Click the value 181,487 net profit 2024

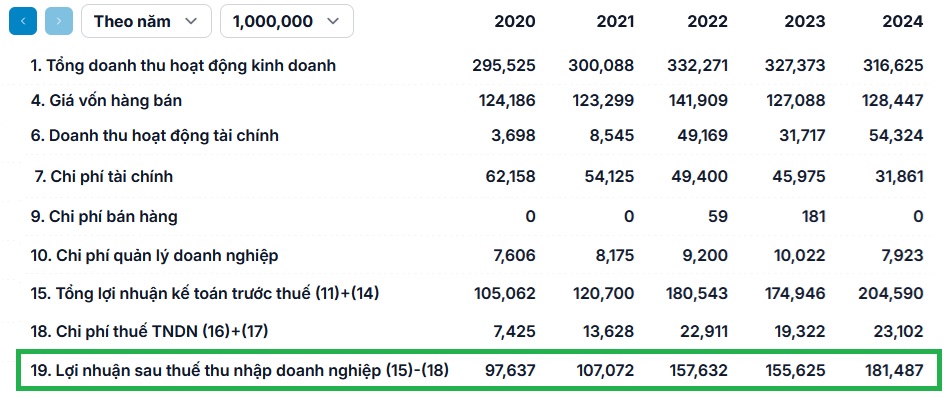point(894,369)
